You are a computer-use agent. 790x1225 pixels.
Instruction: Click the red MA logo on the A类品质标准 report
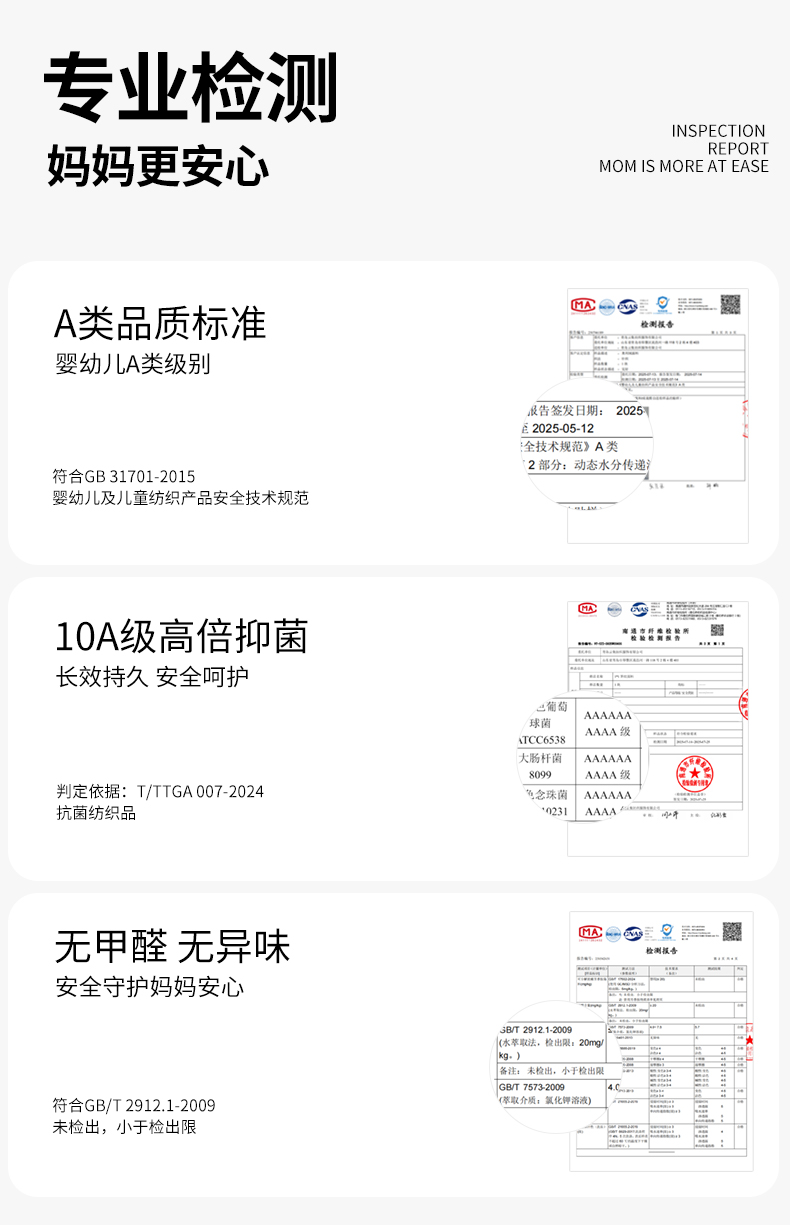[582, 304]
